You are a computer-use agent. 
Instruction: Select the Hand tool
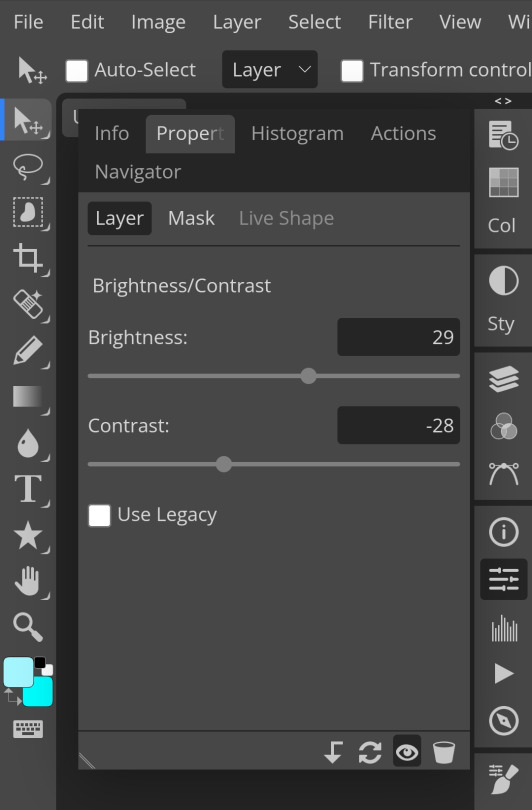tap(28, 581)
